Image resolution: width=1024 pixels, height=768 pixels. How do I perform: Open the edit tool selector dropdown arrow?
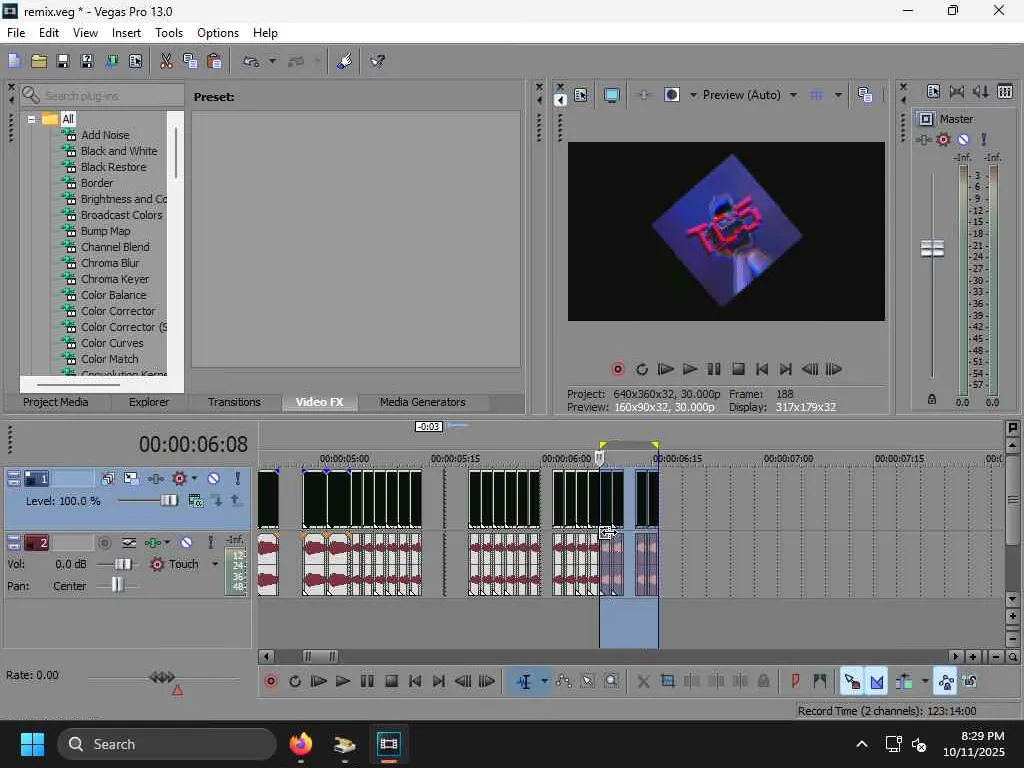pos(543,681)
